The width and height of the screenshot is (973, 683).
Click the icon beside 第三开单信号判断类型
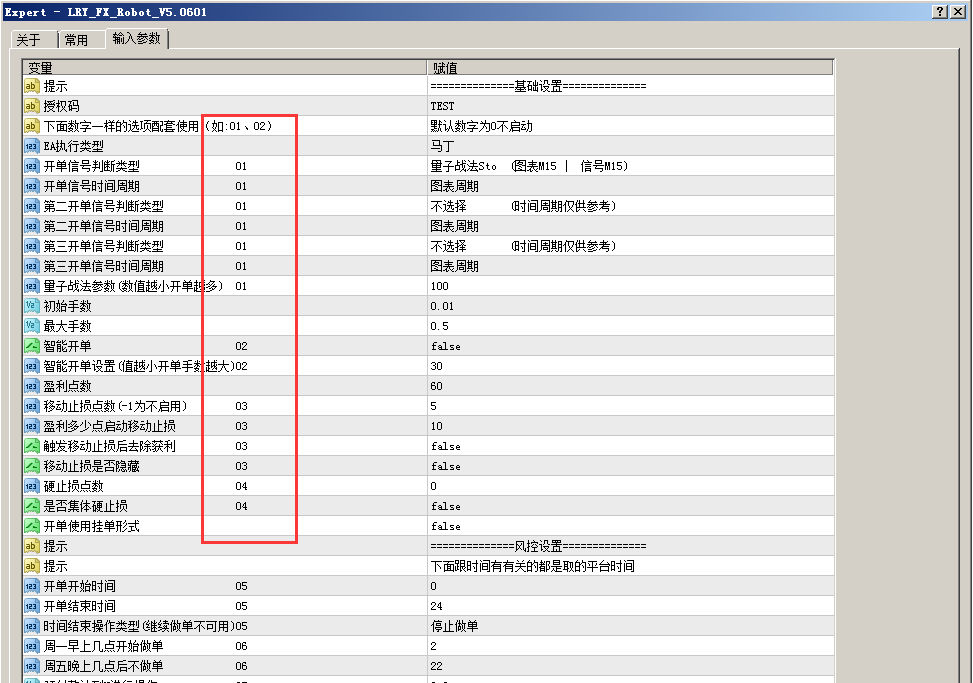pos(32,246)
